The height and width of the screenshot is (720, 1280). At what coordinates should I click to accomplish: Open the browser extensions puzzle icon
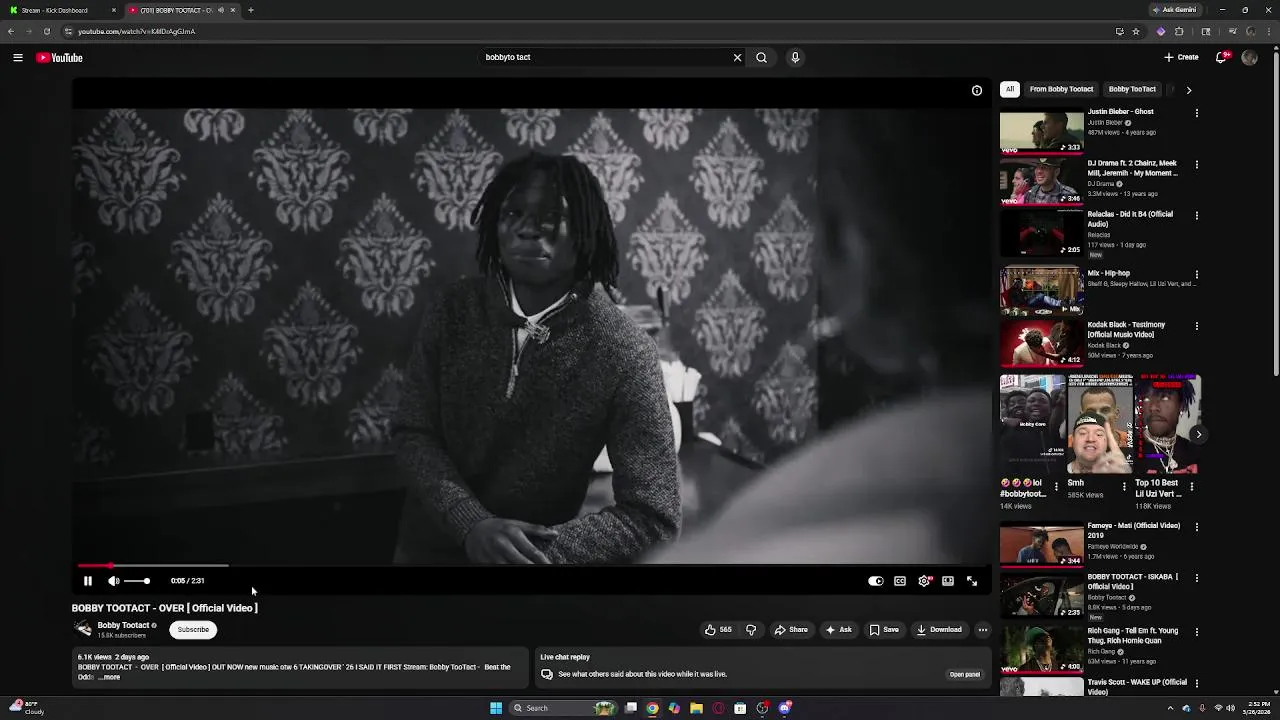pos(1179,31)
